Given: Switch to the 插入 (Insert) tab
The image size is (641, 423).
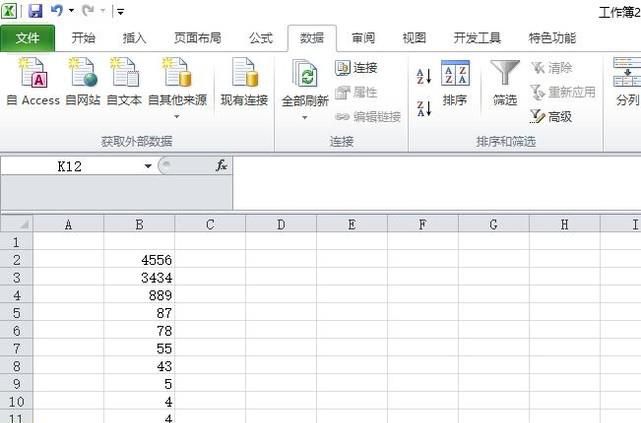Looking at the screenshot, I should pyautogui.click(x=134, y=38).
